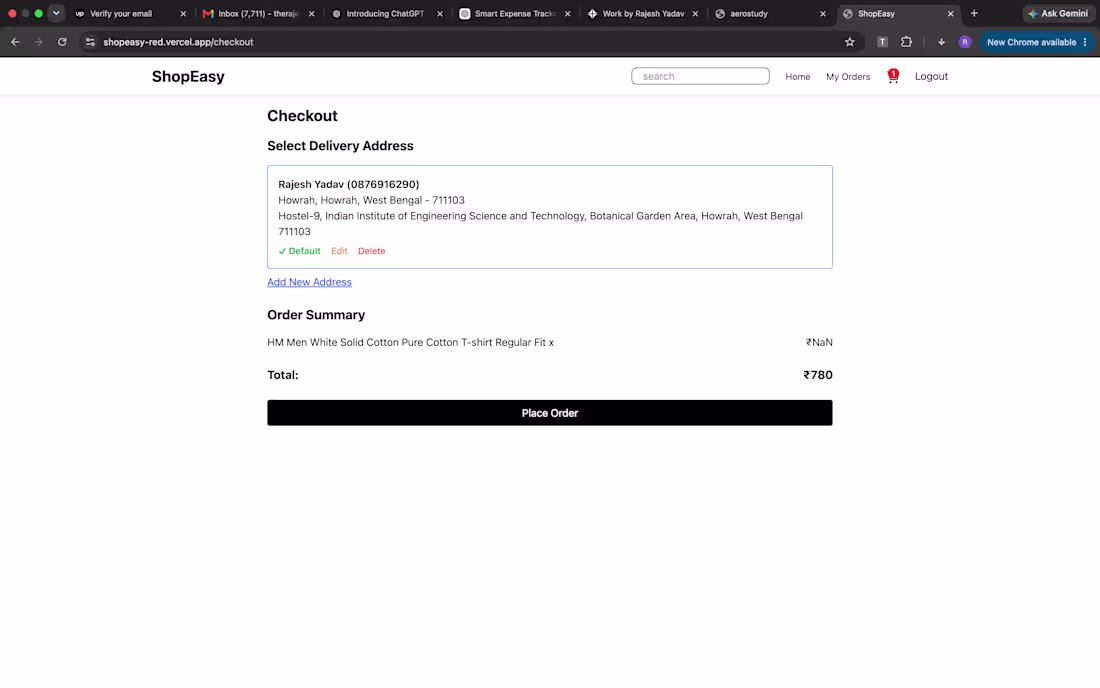Viewport: 1100px width, 688px height.
Task: Close the Gmail Inbox tab
Action: coord(311,13)
